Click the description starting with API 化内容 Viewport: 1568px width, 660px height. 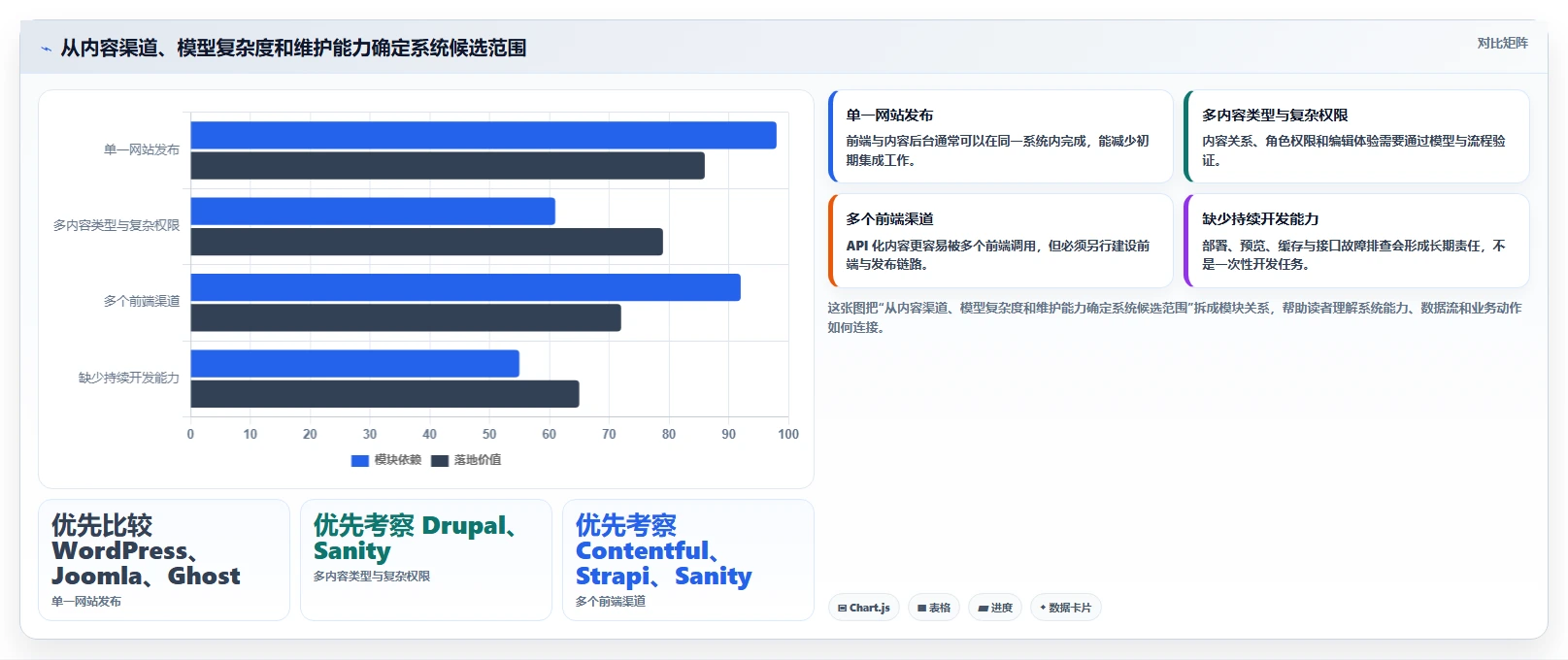(998, 254)
